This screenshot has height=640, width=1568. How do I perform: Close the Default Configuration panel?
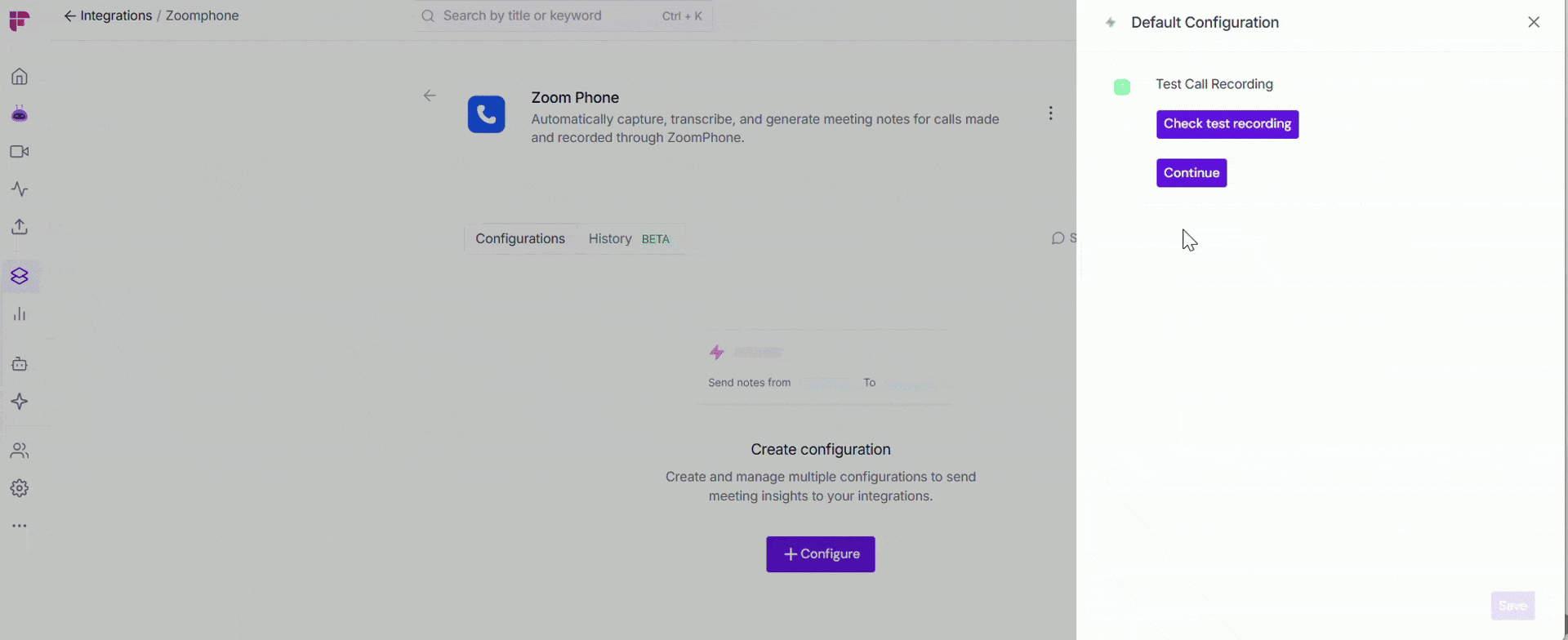[x=1534, y=22]
